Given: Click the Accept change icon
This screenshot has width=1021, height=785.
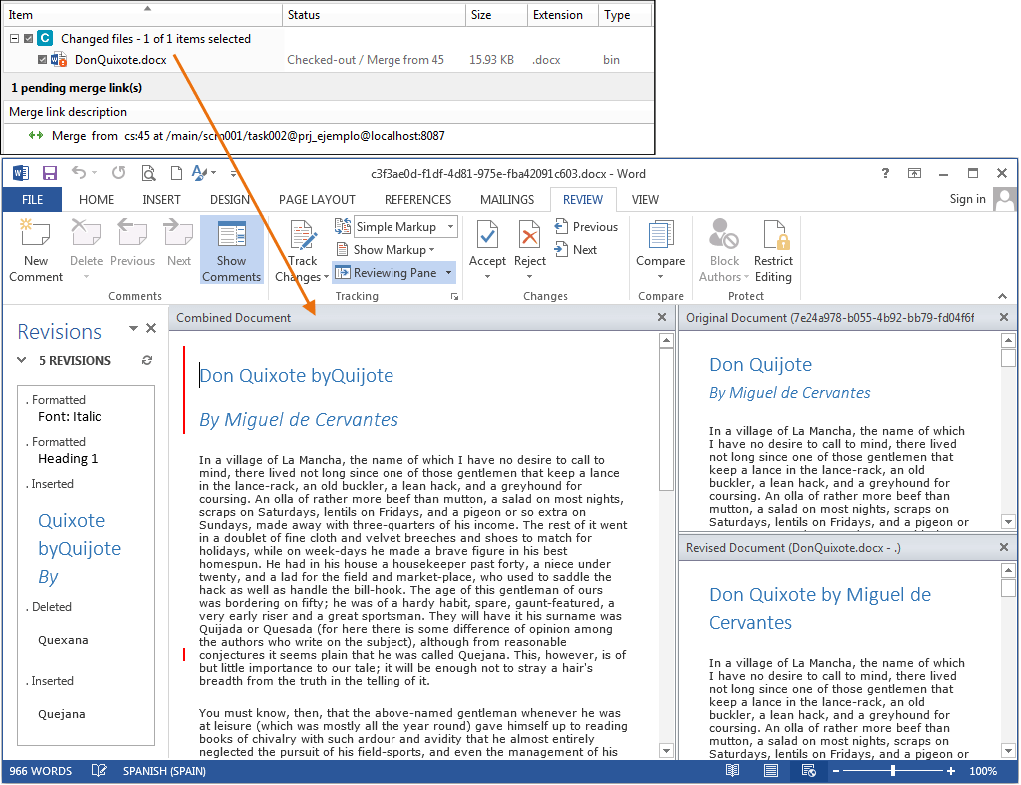Looking at the screenshot, I should click(487, 236).
